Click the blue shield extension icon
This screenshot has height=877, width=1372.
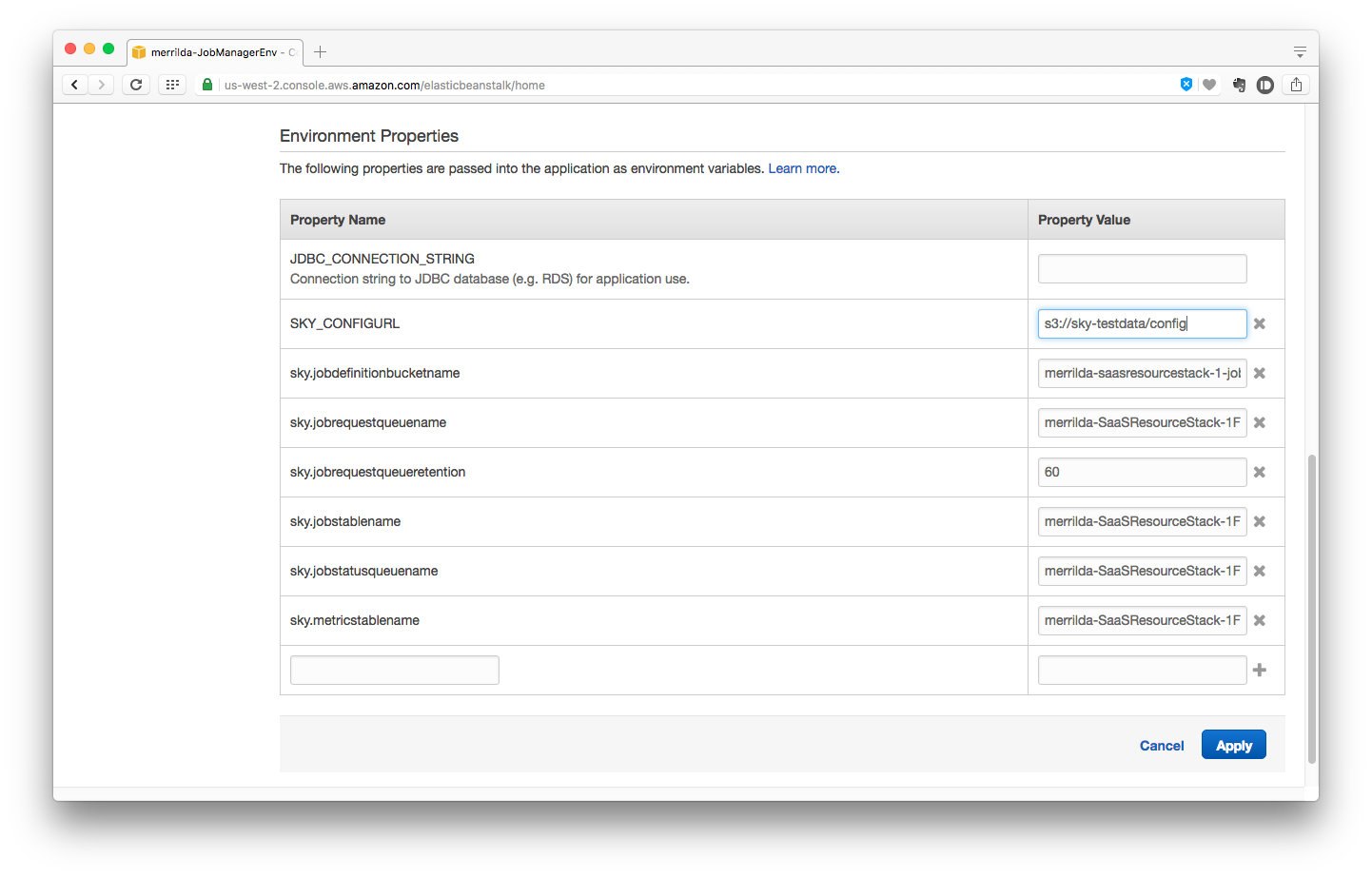click(x=1186, y=84)
